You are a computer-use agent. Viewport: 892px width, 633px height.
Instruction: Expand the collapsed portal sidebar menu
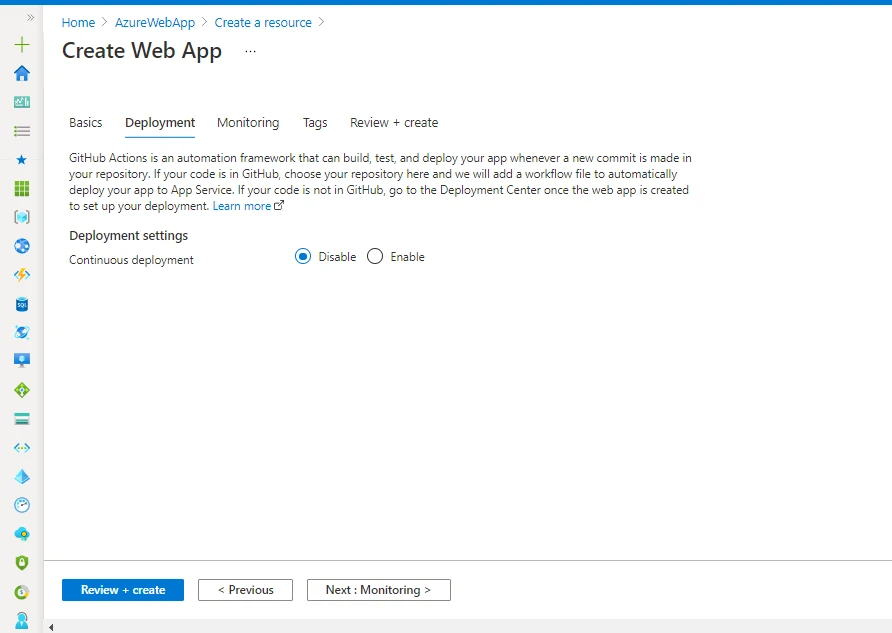28,15
